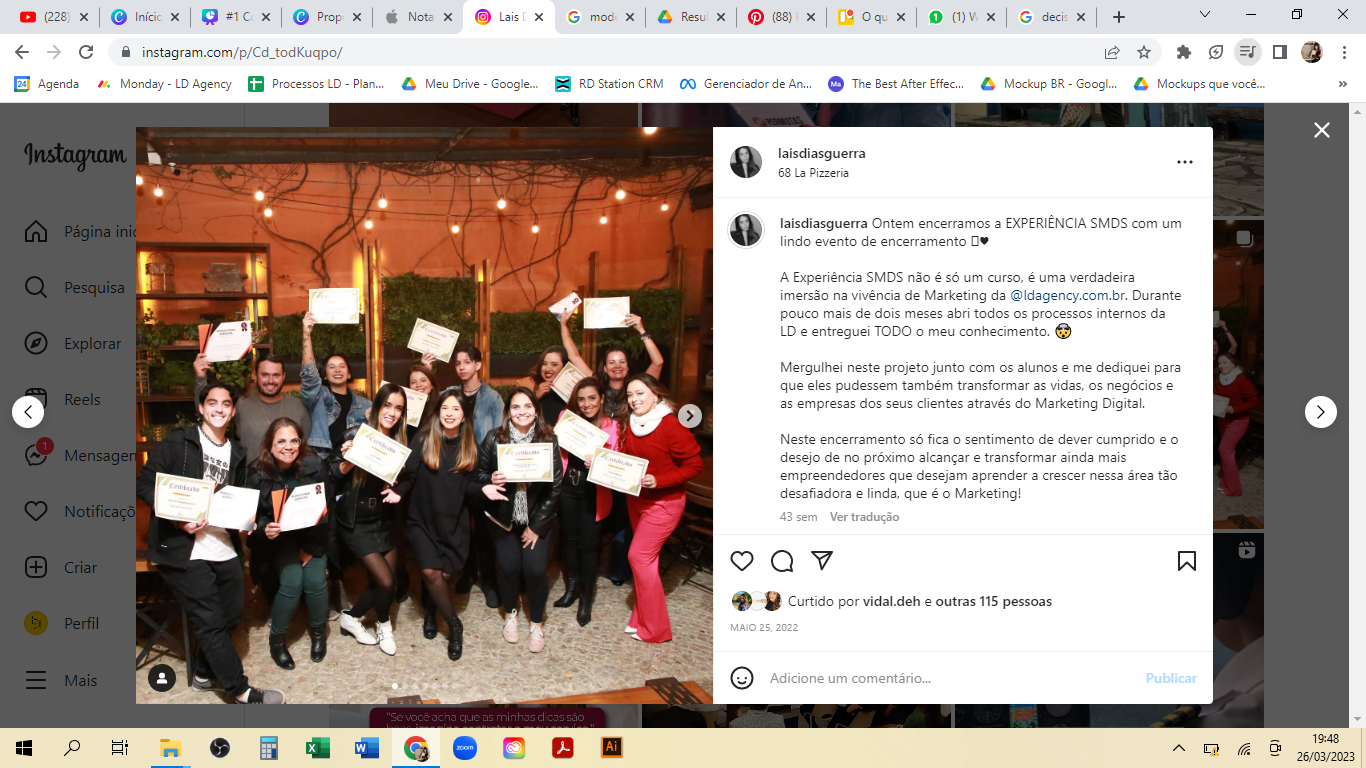1366x768 pixels.
Task: Expand the Mais hamburger menu
Action: pyautogui.click(x=62, y=680)
